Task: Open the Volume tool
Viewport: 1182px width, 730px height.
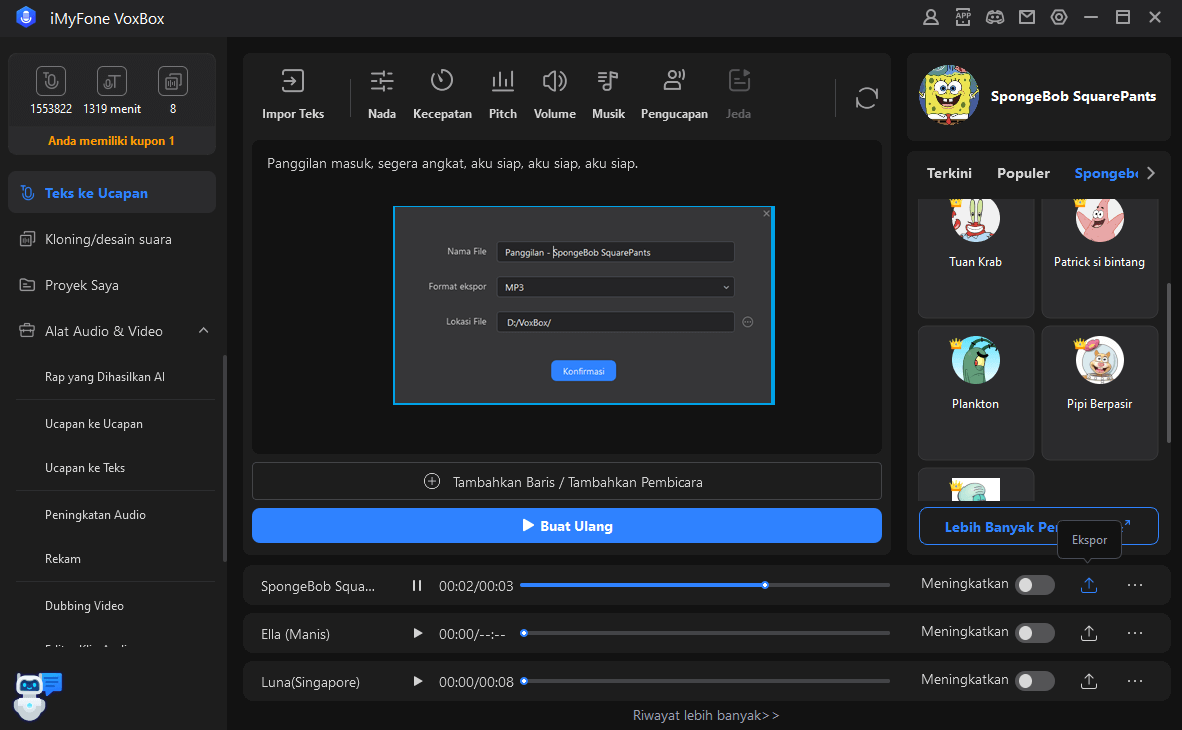Action: (x=555, y=94)
